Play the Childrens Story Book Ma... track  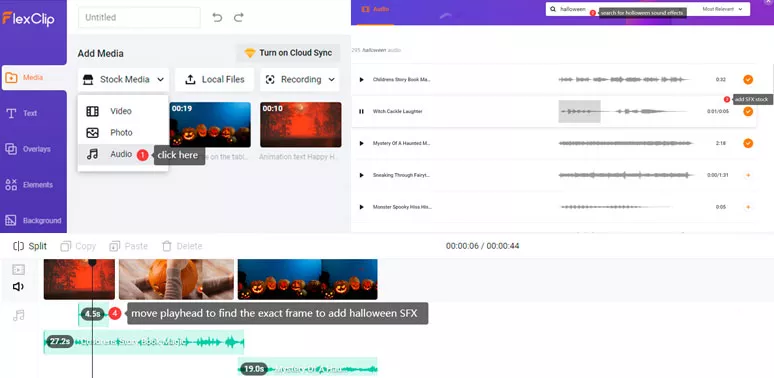click(x=361, y=79)
